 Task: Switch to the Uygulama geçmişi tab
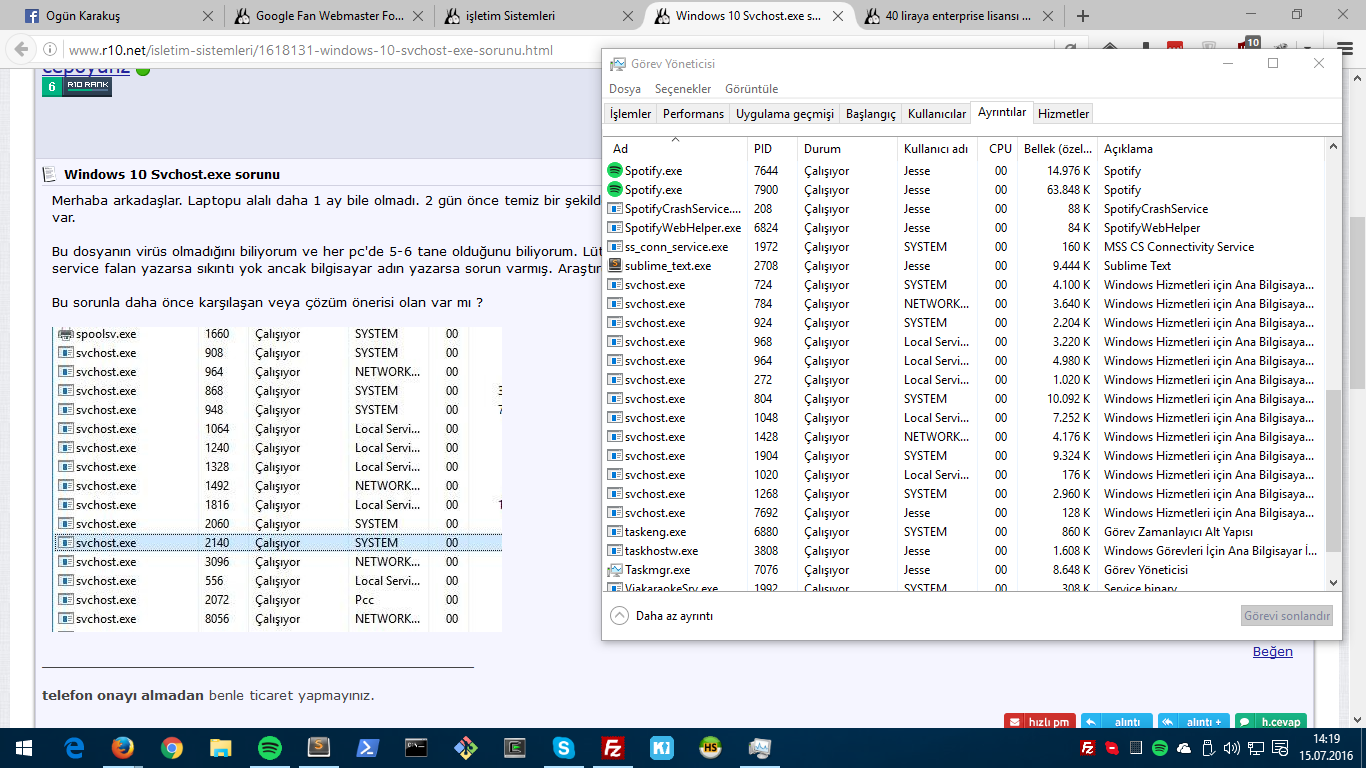(x=784, y=114)
